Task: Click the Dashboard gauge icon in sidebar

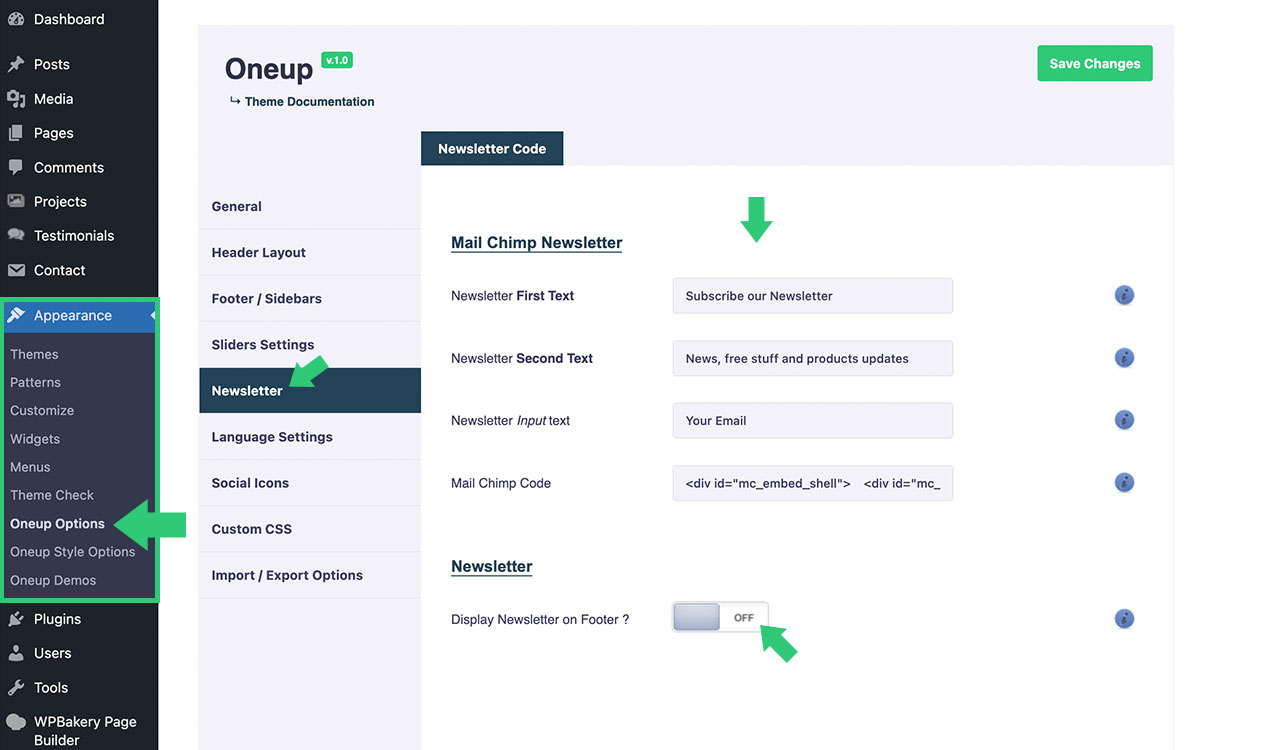Action: [x=16, y=19]
